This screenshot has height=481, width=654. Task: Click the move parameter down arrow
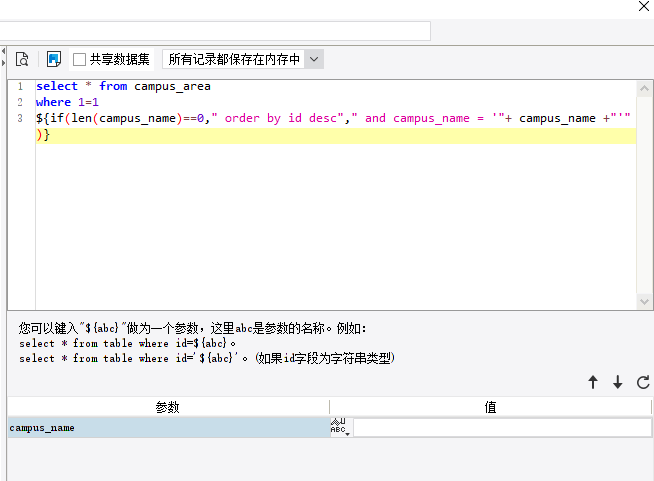[x=618, y=382]
